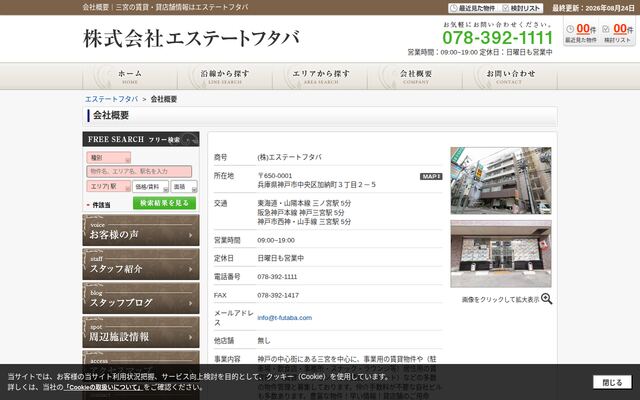Open お問い合わせ navigation tab

(x=510, y=76)
